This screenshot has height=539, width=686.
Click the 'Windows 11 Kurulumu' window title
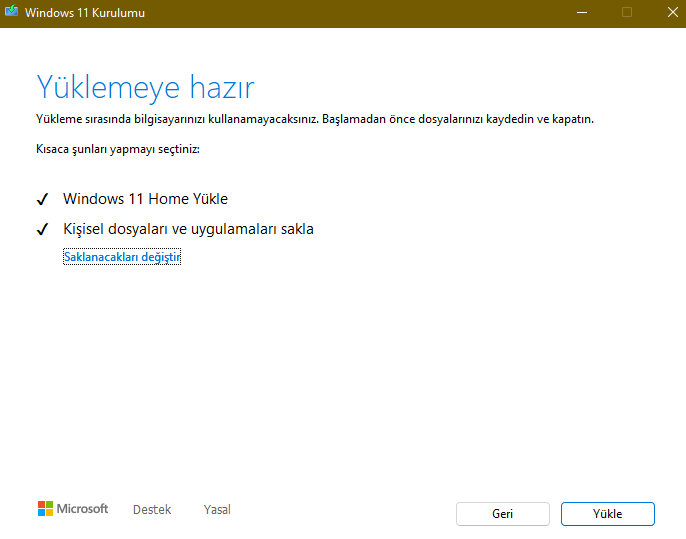click(85, 13)
